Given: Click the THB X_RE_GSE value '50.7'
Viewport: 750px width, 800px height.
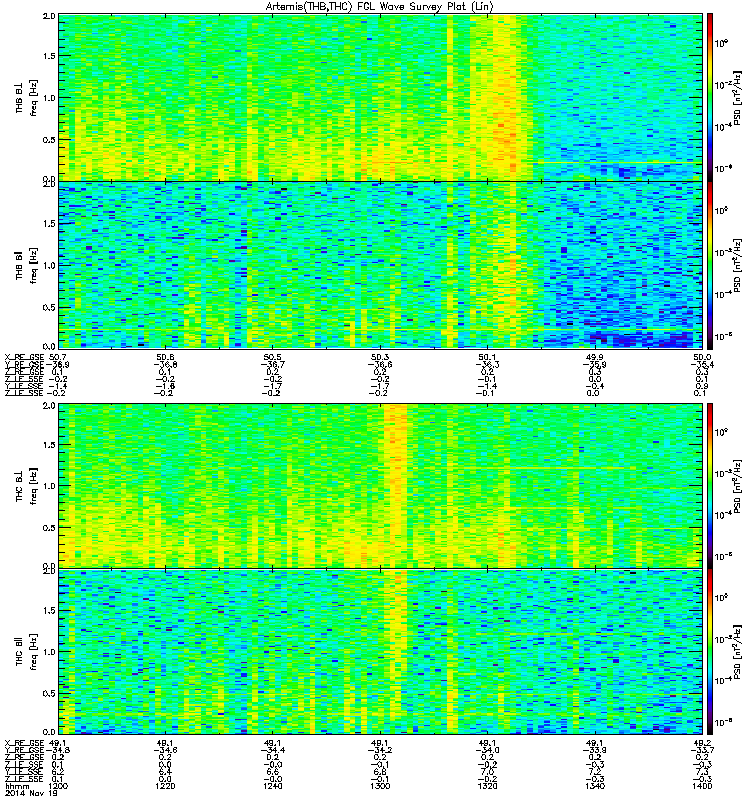Looking at the screenshot, I should click(58, 357).
